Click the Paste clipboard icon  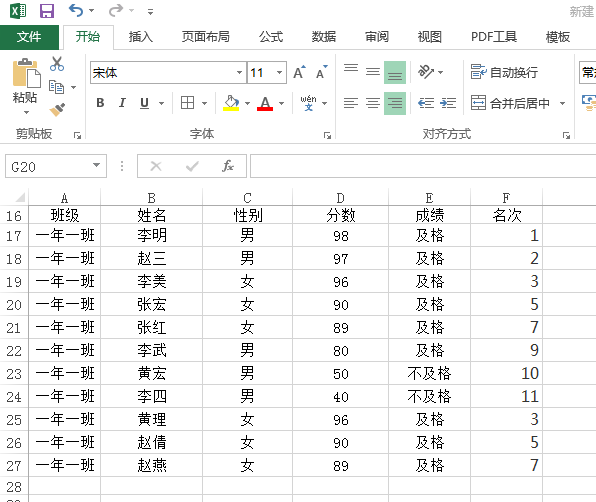point(26,73)
